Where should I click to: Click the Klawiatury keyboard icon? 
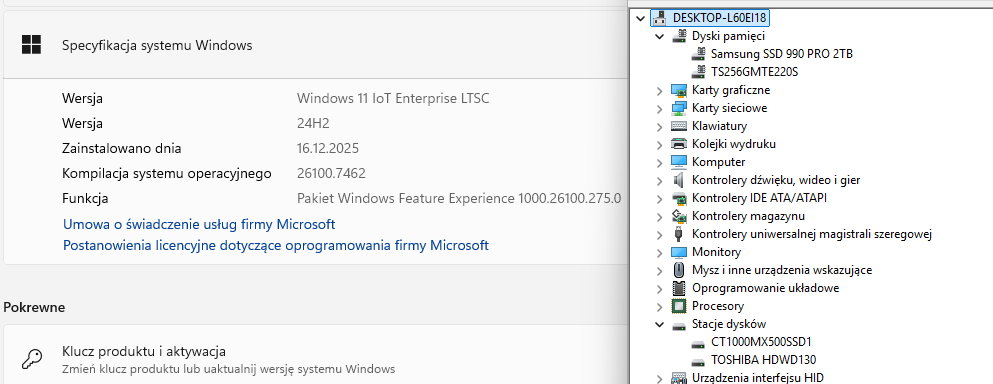point(678,126)
